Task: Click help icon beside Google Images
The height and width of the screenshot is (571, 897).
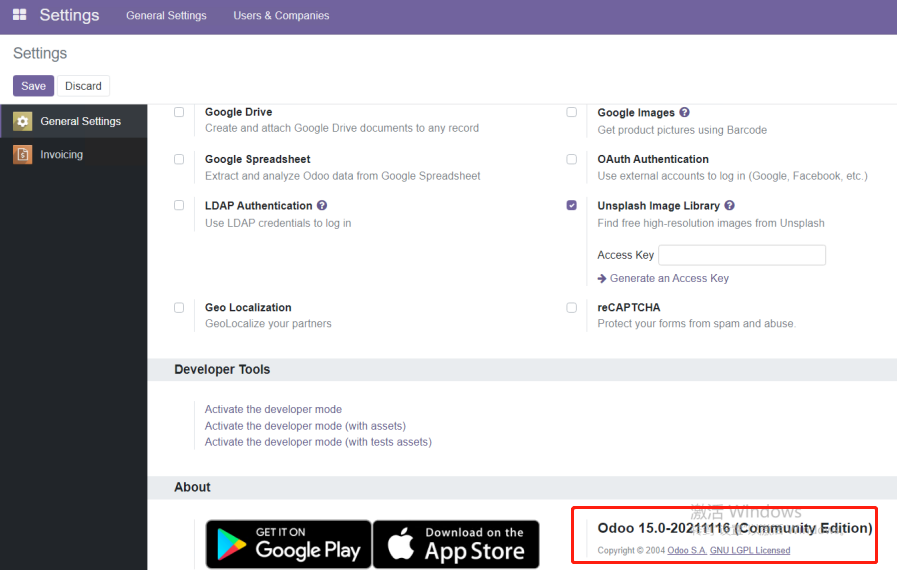Action: tap(685, 113)
